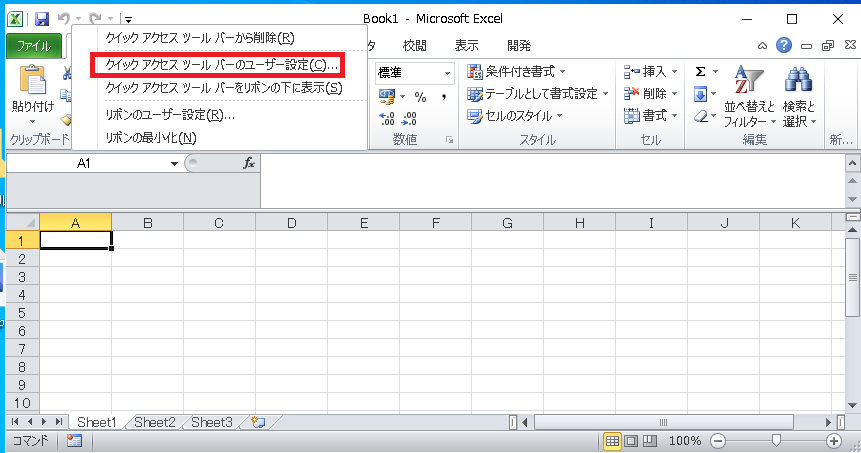Click the AutoSum Σ icon
The height and width of the screenshot is (453, 861).
click(x=700, y=72)
